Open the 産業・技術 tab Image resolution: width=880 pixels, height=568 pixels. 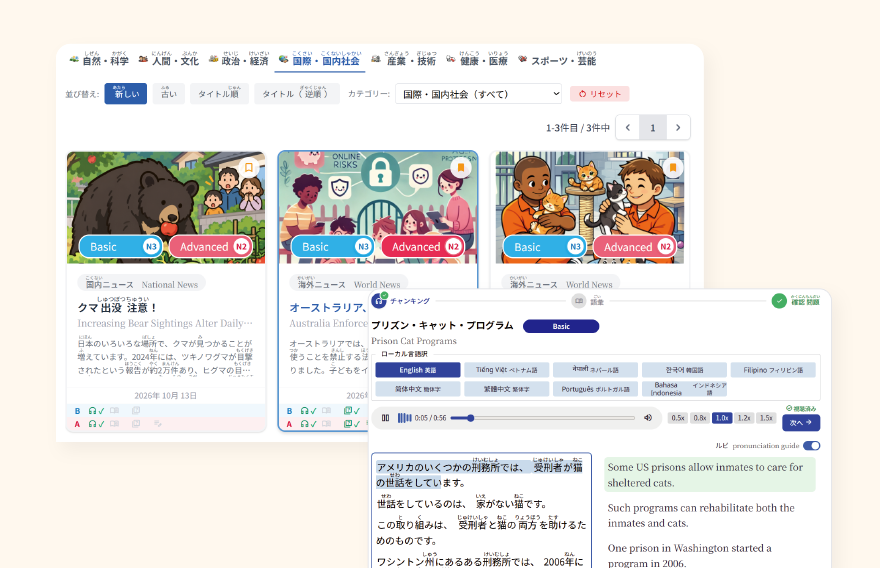[x=404, y=58]
